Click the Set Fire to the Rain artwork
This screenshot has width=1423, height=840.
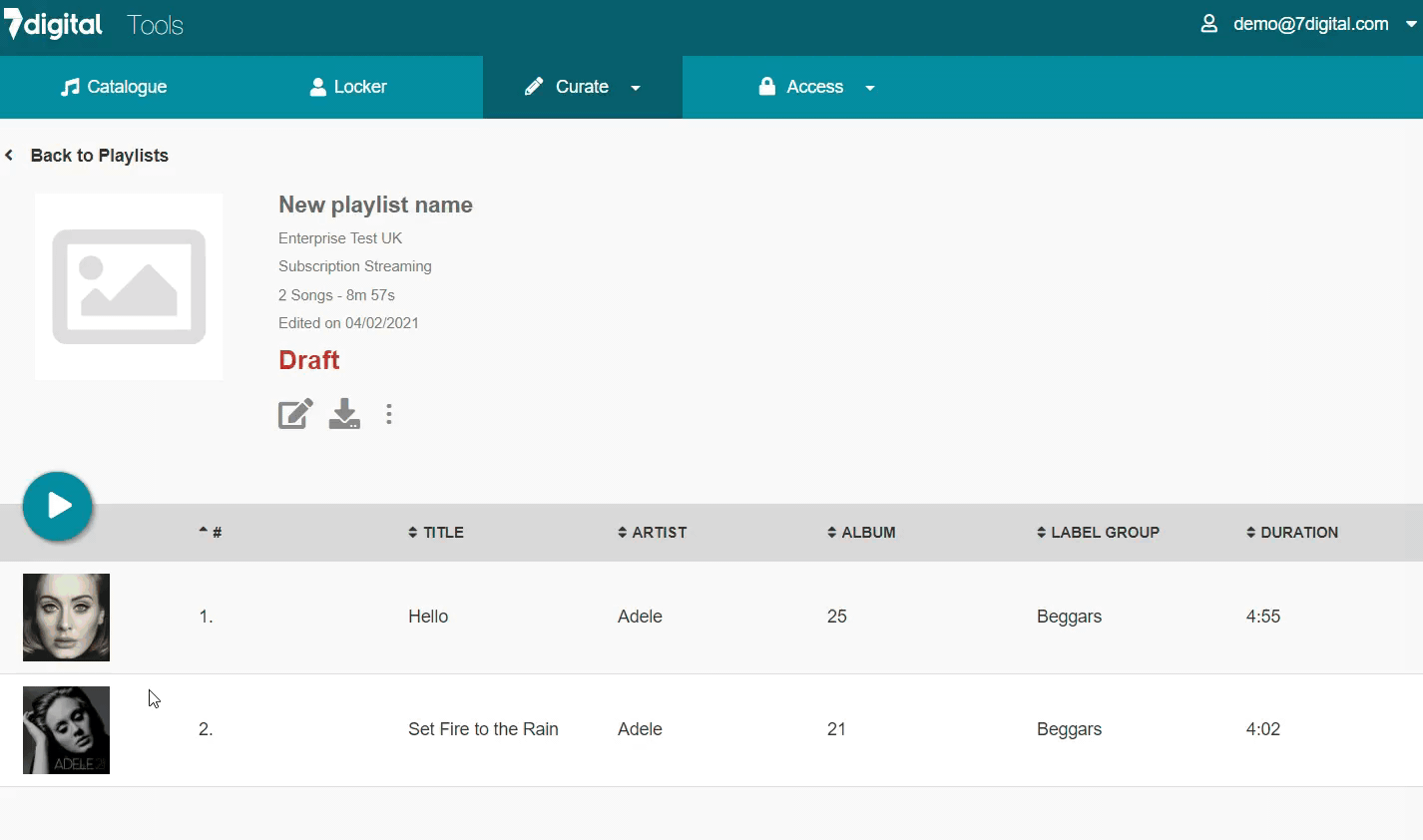pyautogui.click(x=66, y=730)
